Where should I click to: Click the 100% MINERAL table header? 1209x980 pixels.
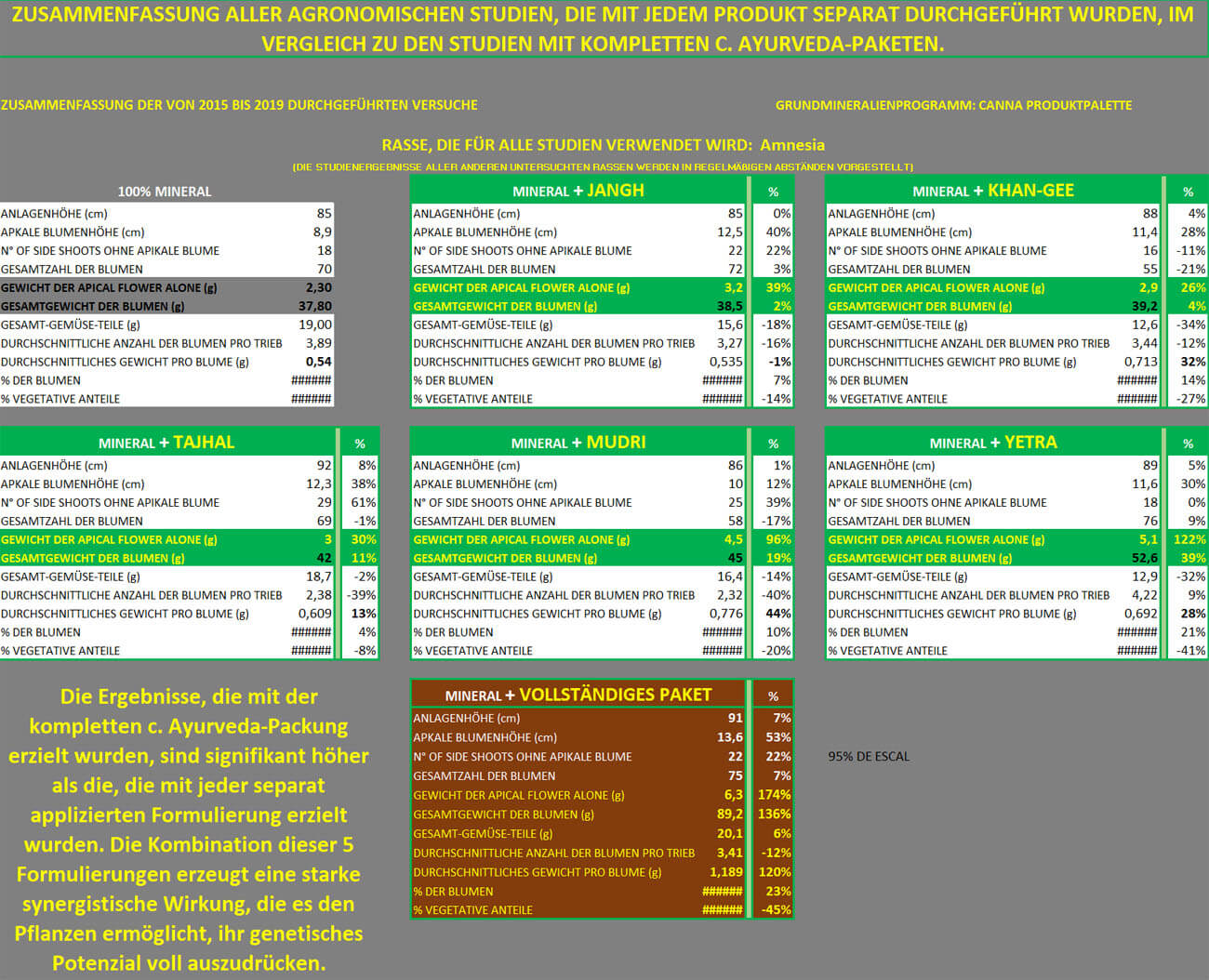(165, 191)
